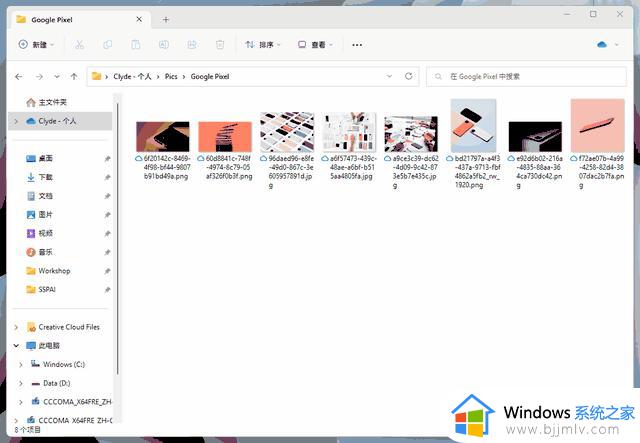This screenshot has height=443, width=640.
Task: Select thumbnail a9ce3c39-dc62 jpg image
Action: coord(411,134)
